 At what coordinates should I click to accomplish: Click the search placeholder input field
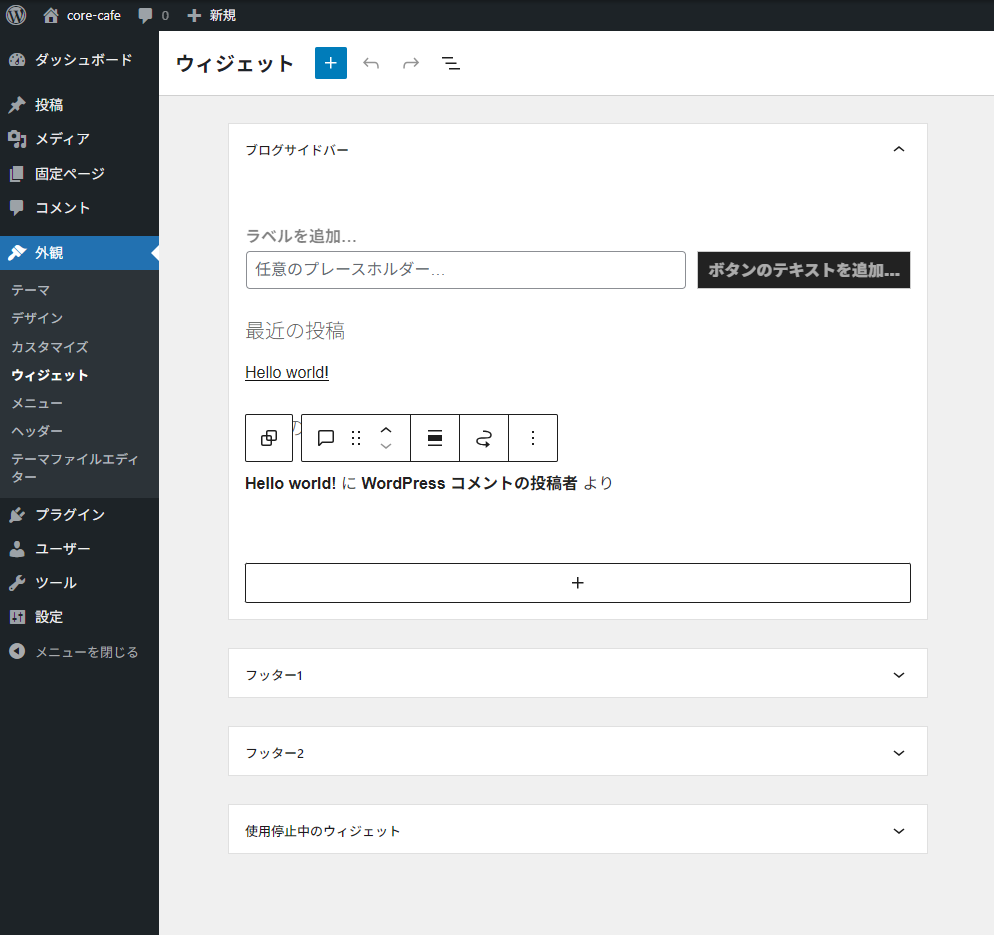point(465,270)
